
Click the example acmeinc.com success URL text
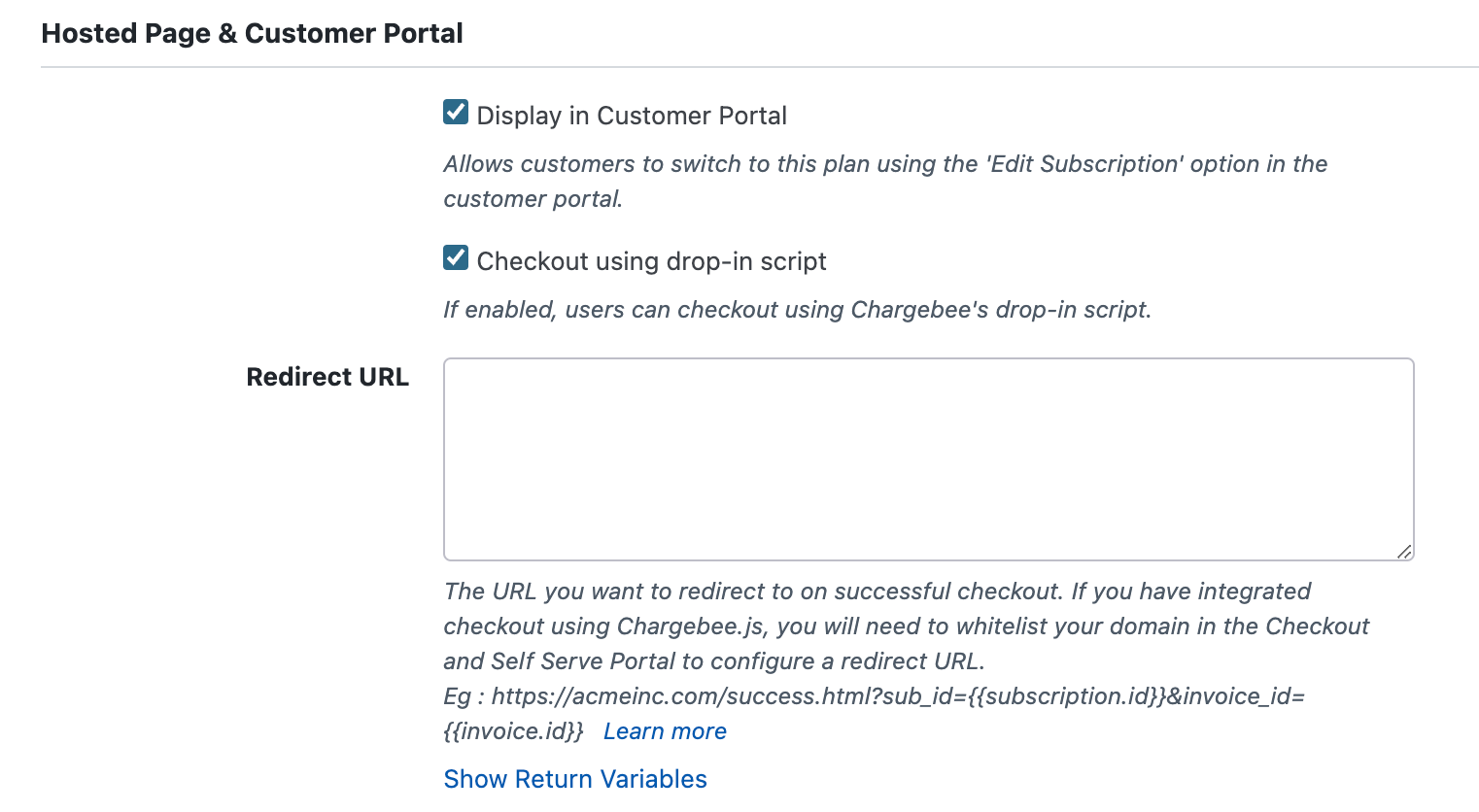pyautogui.click(x=898, y=696)
